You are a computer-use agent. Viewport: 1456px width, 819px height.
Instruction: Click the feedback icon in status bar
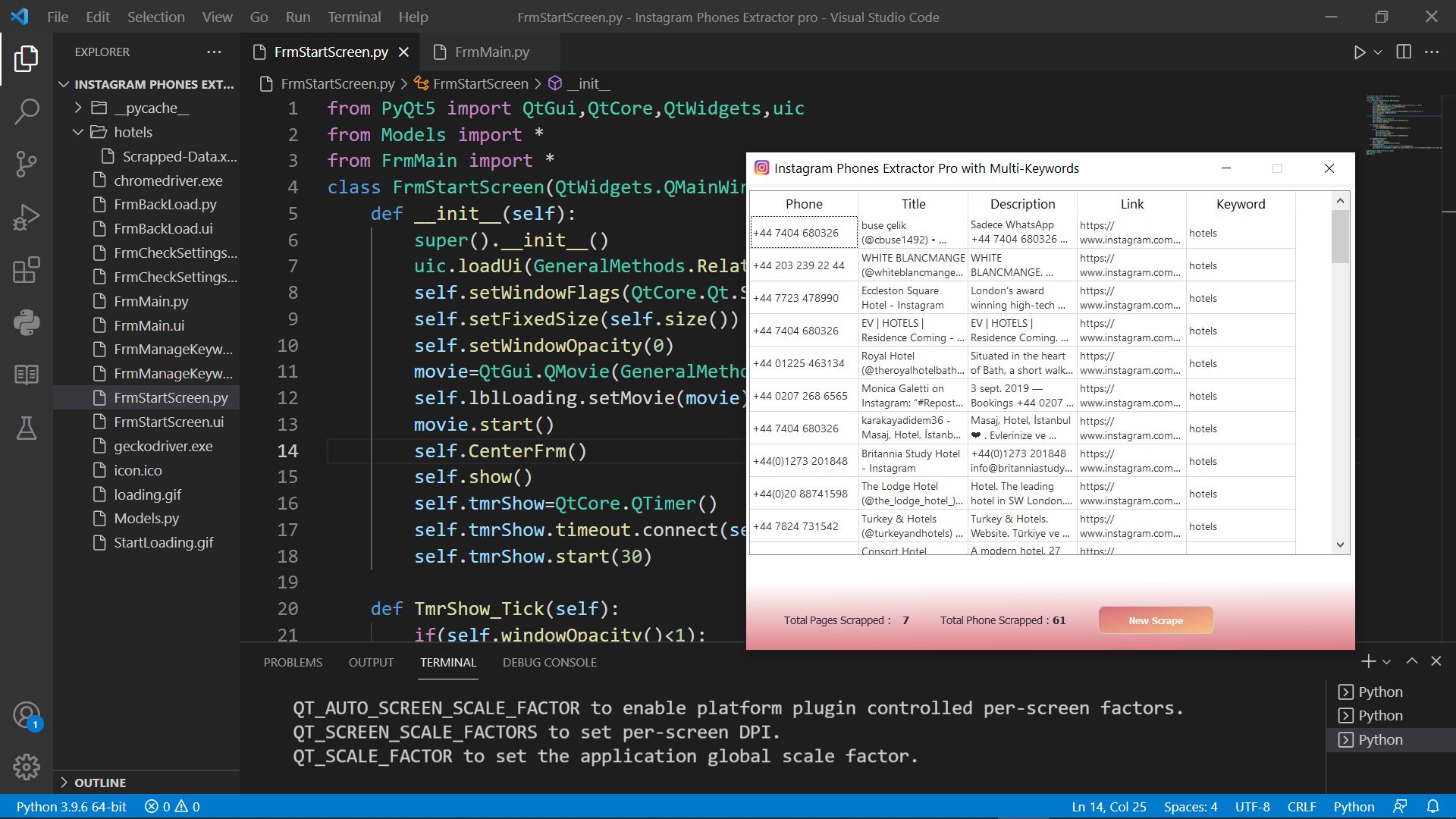point(1400,806)
